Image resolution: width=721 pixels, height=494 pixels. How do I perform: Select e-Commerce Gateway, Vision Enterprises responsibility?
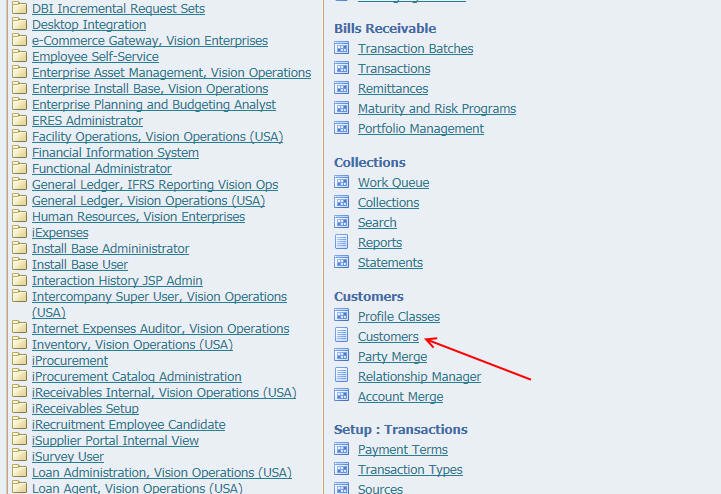[x=150, y=41]
